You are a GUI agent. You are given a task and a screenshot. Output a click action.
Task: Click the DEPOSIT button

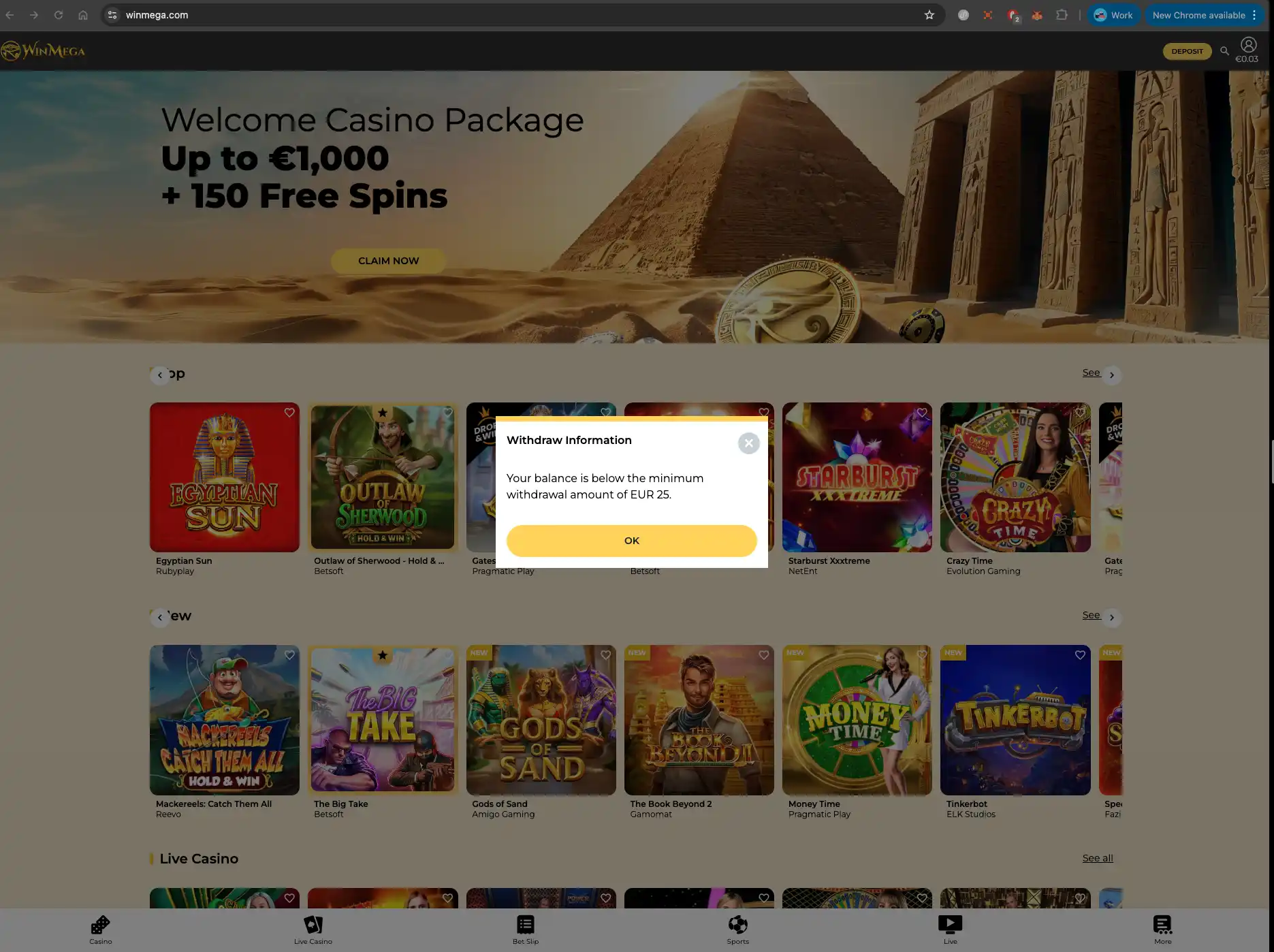pyautogui.click(x=1187, y=51)
